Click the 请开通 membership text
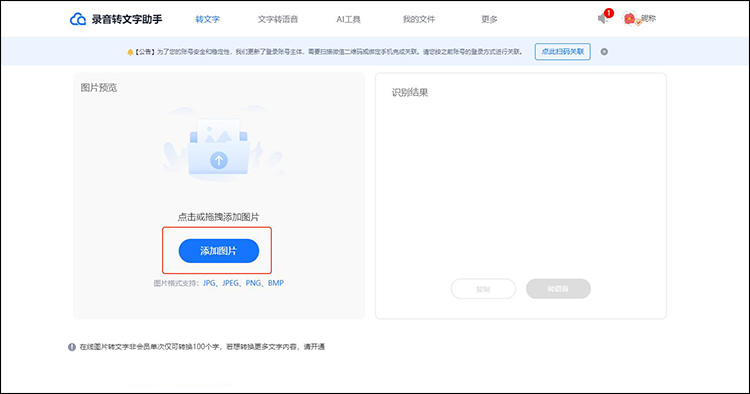The width and height of the screenshot is (750, 394). tap(314, 347)
